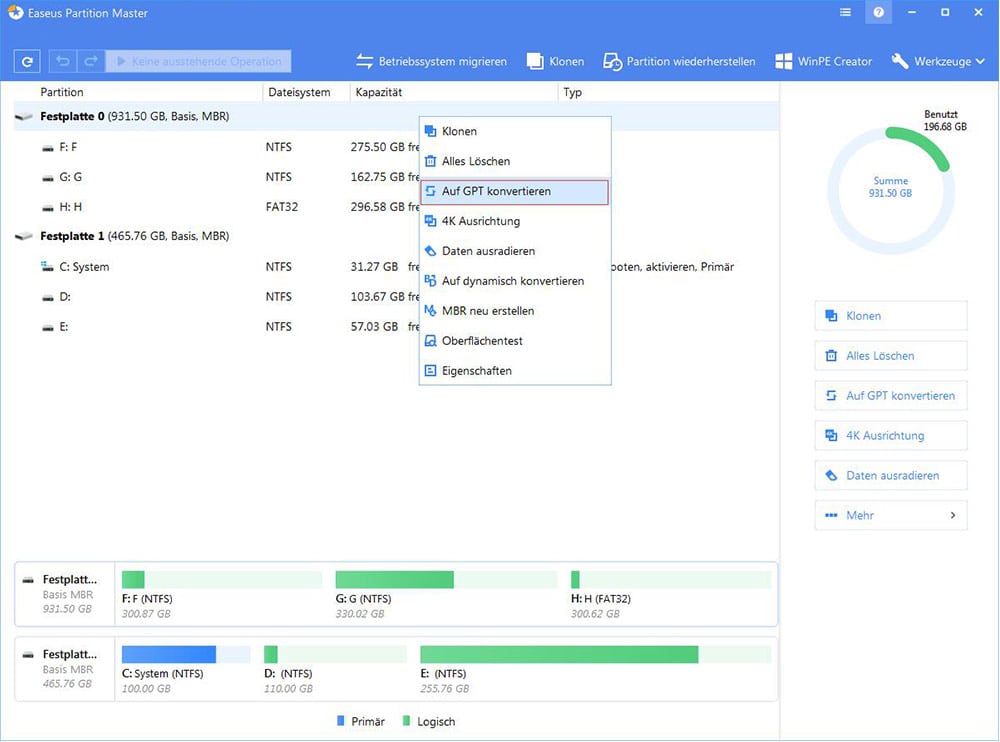
Task: Choose Oberflächentest in context menu
Action: point(515,341)
